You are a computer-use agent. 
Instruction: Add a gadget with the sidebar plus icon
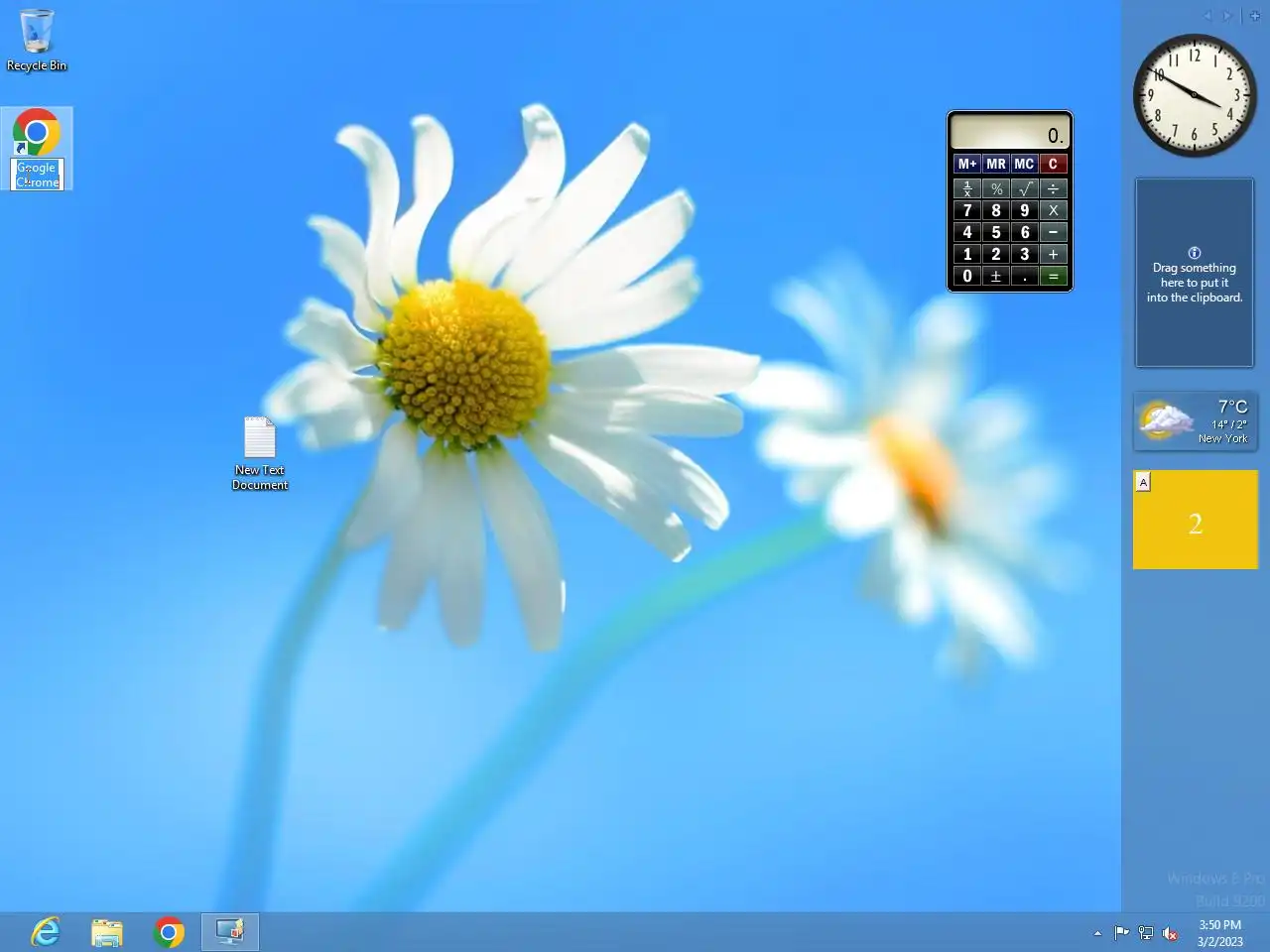coord(1254,16)
